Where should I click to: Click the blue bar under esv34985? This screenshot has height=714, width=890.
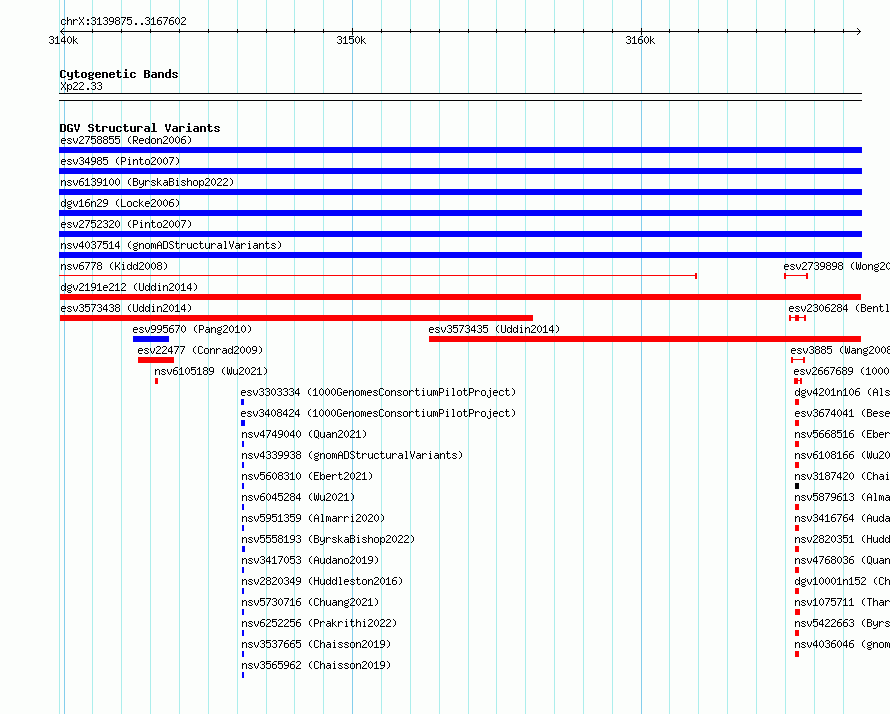[460, 171]
